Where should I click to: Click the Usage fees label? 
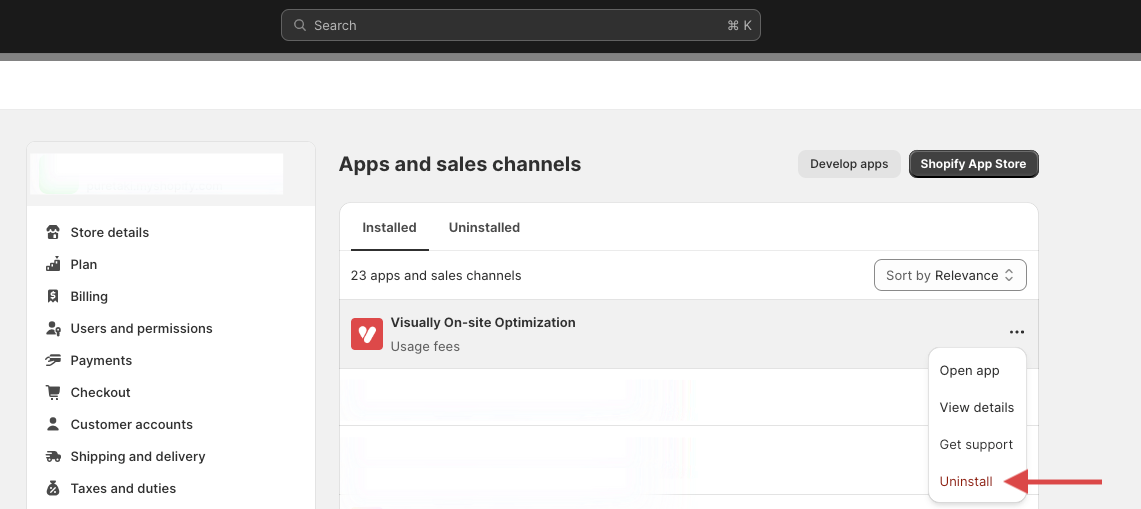click(x=425, y=347)
